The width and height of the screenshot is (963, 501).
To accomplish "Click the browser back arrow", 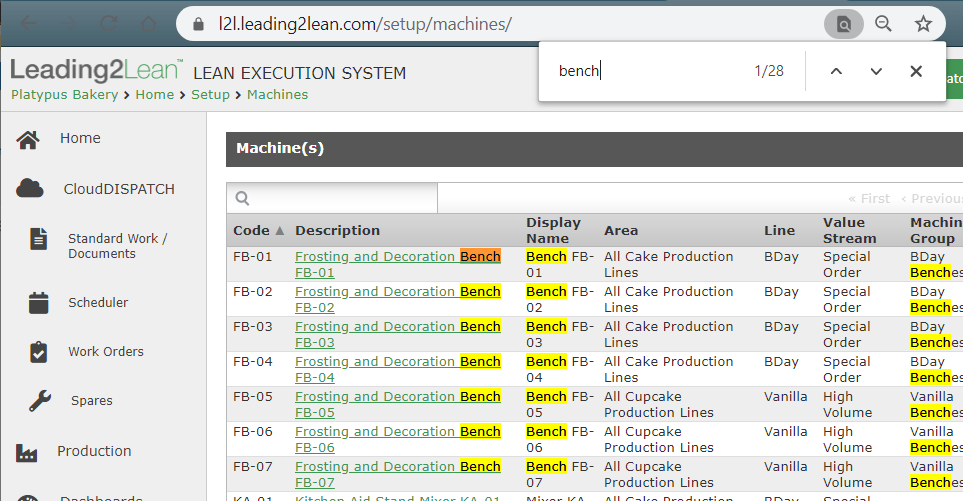I will click(x=29, y=24).
